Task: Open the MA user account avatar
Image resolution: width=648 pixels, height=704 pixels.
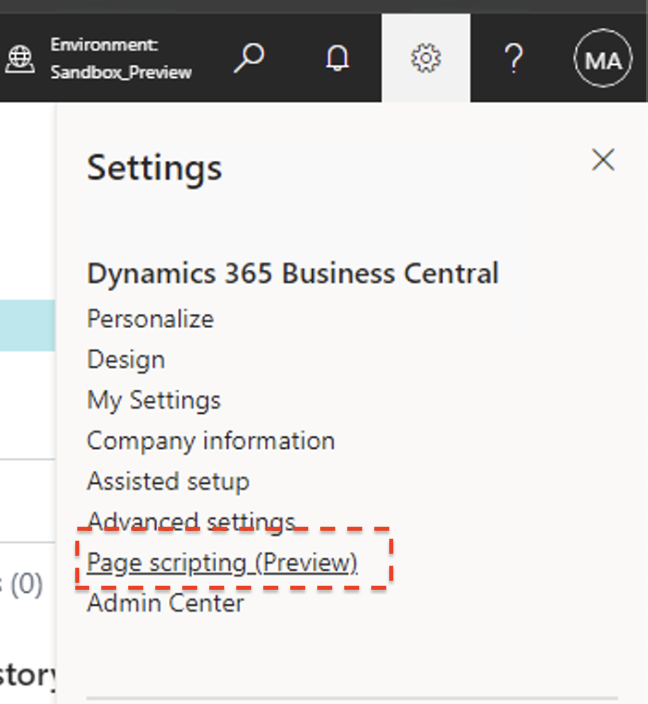Action: point(603,58)
